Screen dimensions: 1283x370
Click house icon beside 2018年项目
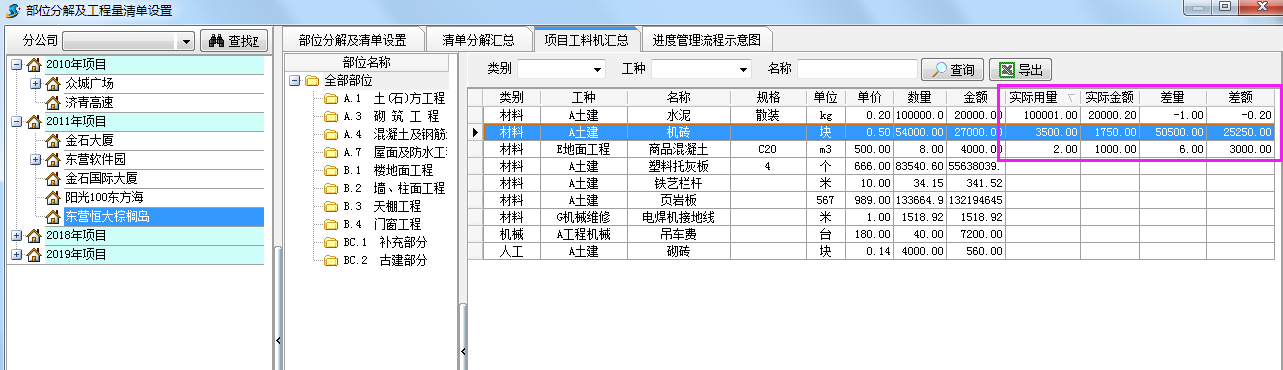click(x=35, y=235)
